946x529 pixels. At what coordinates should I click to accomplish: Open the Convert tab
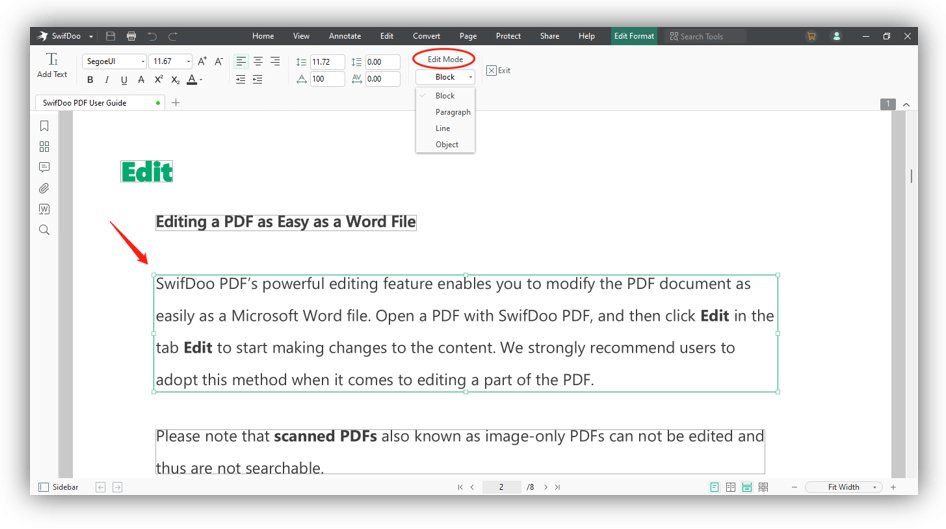pyautogui.click(x=426, y=36)
